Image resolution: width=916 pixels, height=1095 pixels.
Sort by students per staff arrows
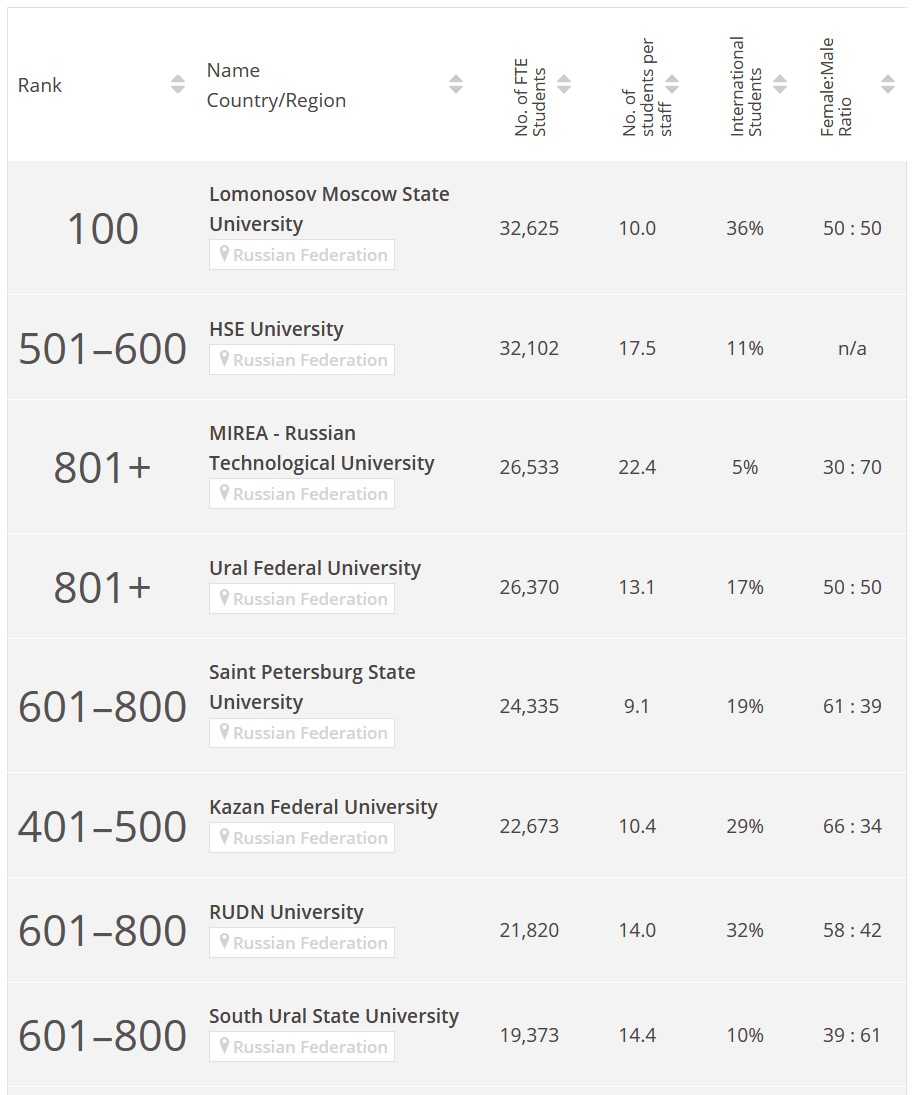(x=672, y=85)
